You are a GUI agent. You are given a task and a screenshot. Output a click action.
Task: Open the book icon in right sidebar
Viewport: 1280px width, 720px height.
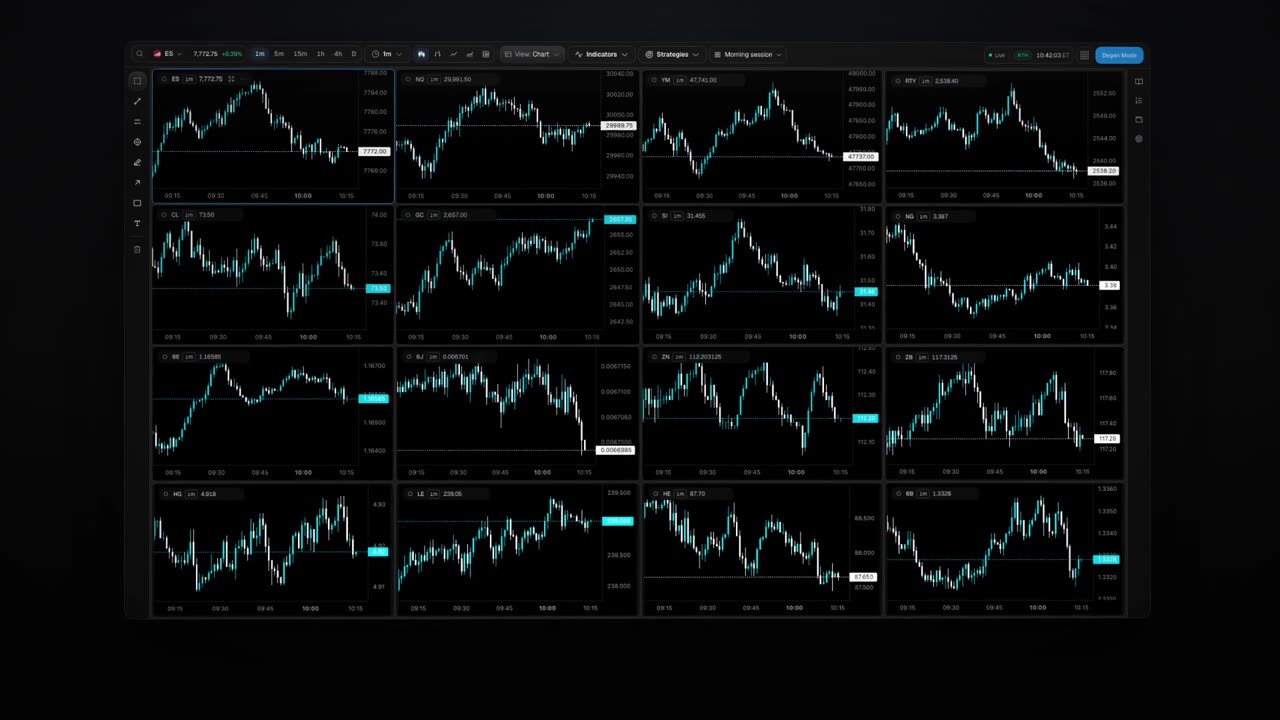tap(1139, 81)
